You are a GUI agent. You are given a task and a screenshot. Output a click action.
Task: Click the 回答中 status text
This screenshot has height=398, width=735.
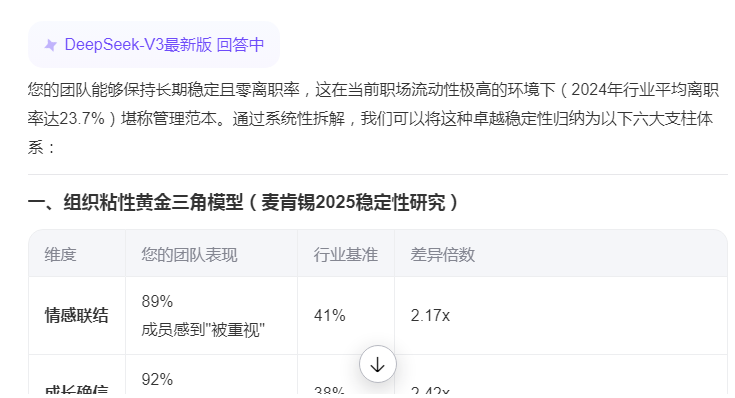[x=240, y=45]
